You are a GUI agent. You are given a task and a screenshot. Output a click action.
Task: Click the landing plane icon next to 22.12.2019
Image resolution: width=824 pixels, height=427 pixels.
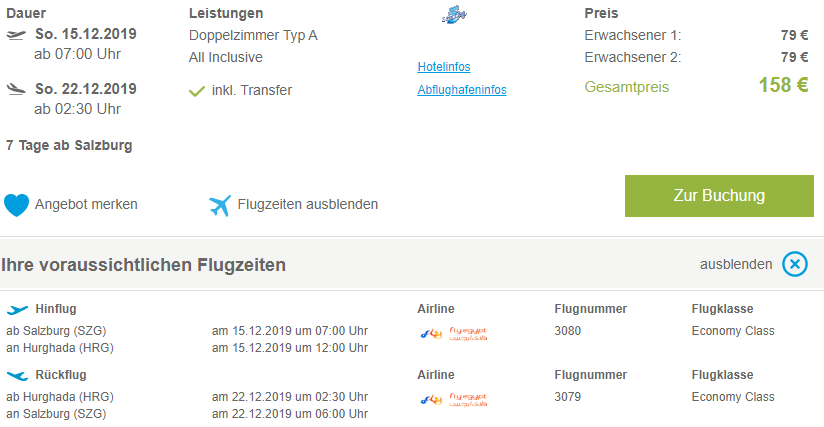click(x=16, y=89)
